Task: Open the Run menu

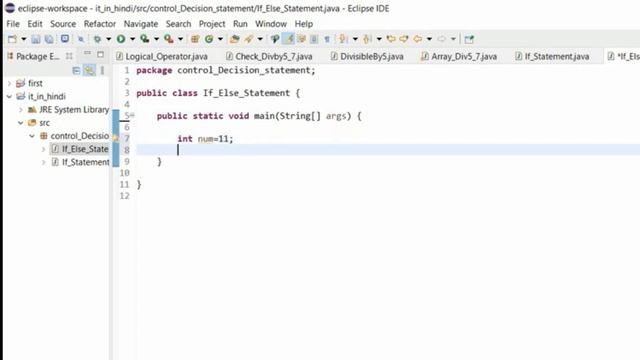Action: coord(240,24)
